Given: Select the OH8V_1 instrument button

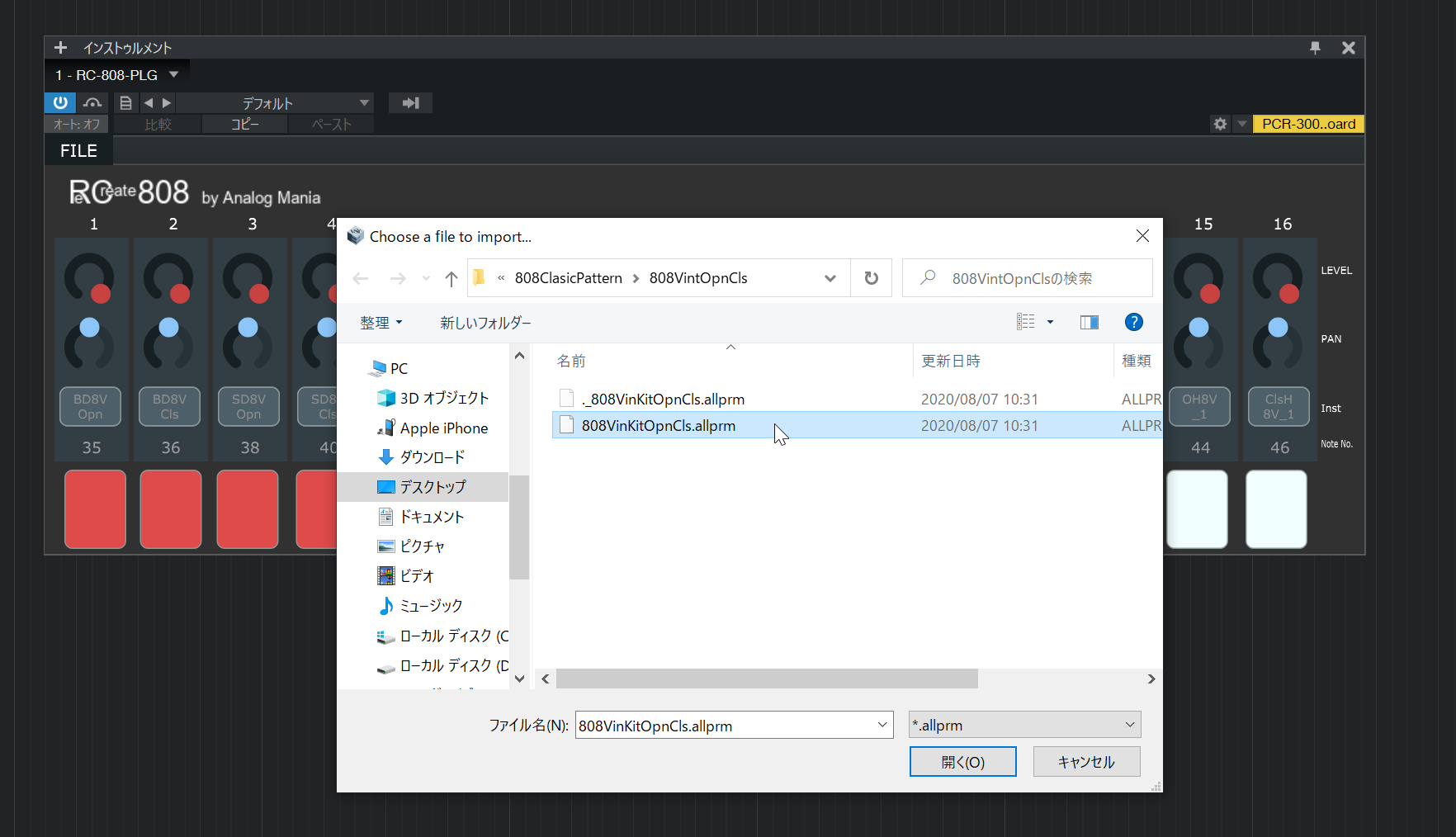Looking at the screenshot, I should point(1198,406).
